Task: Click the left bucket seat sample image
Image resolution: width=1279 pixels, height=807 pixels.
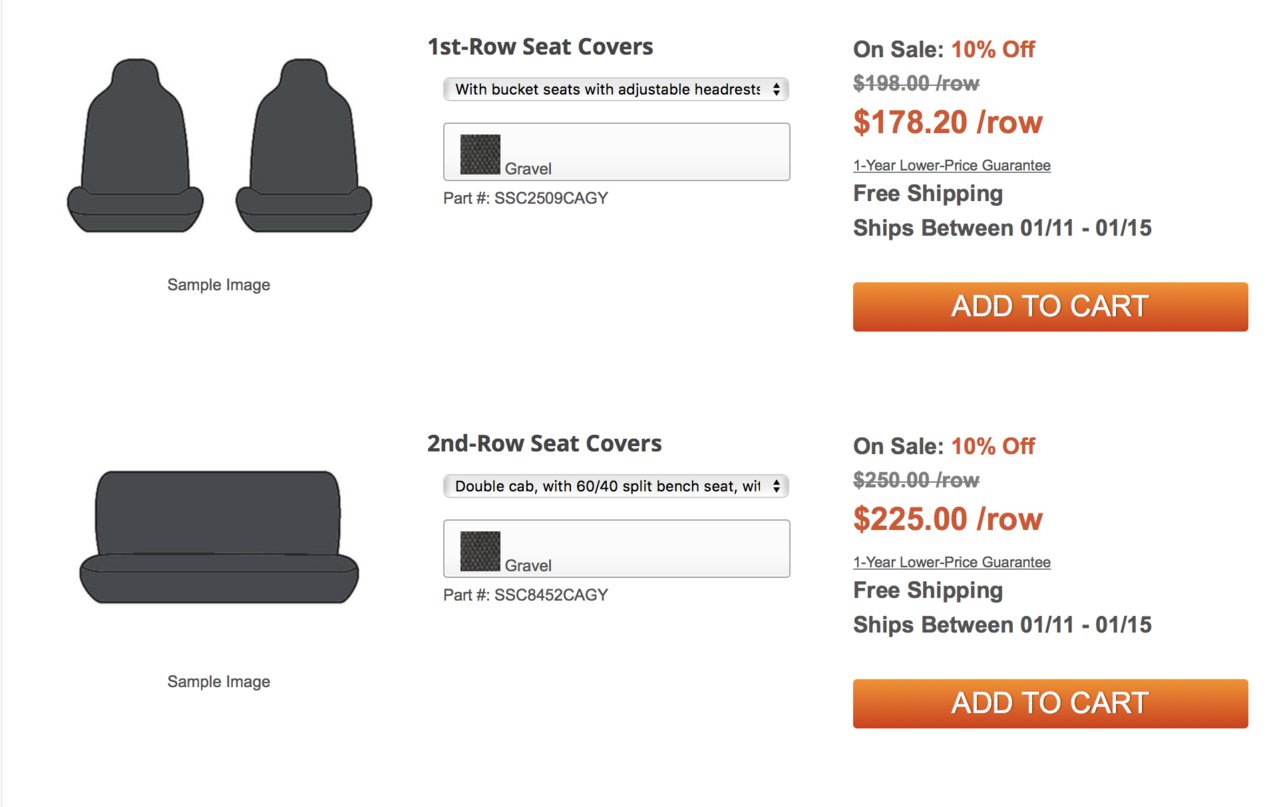Action: point(135,146)
